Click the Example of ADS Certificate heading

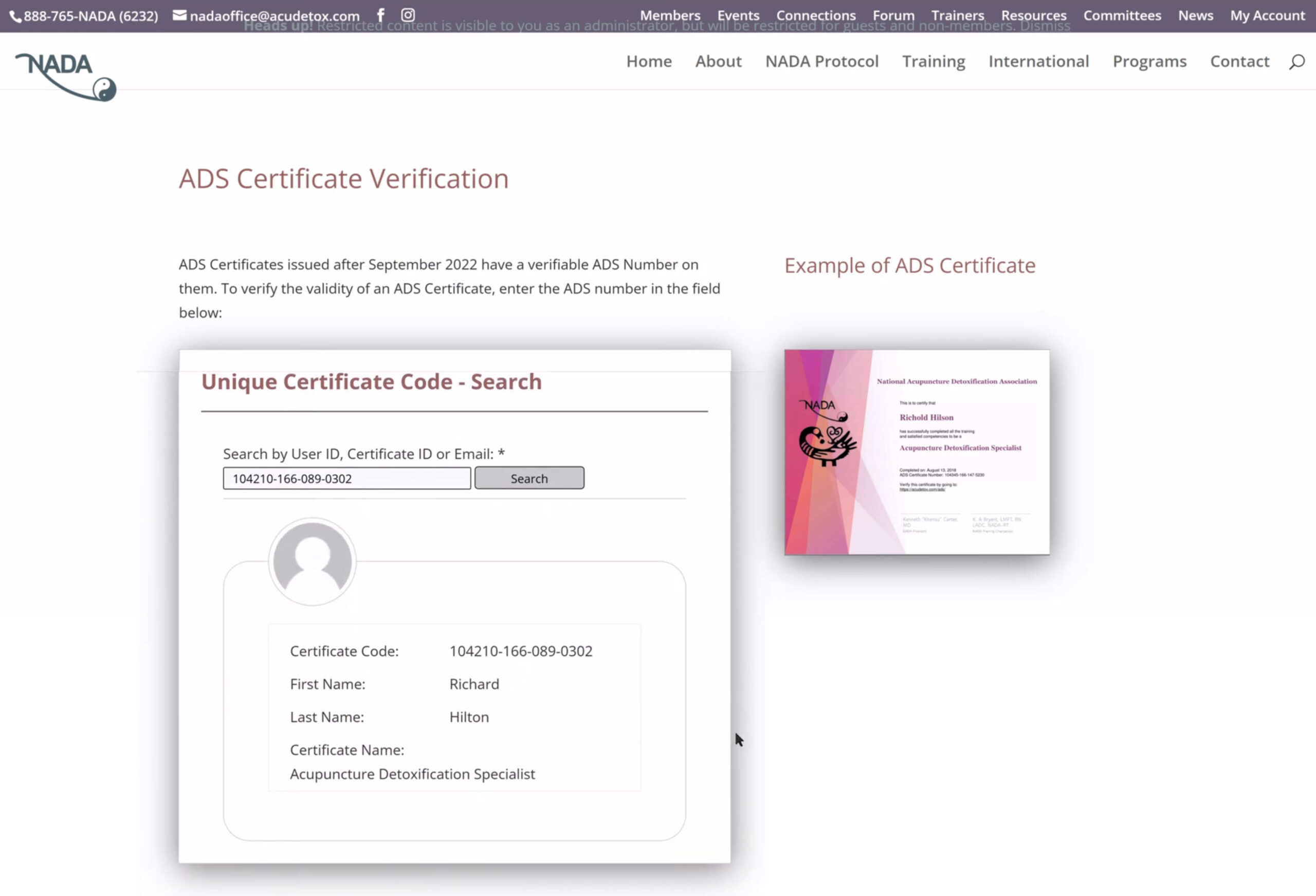coord(909,266)
